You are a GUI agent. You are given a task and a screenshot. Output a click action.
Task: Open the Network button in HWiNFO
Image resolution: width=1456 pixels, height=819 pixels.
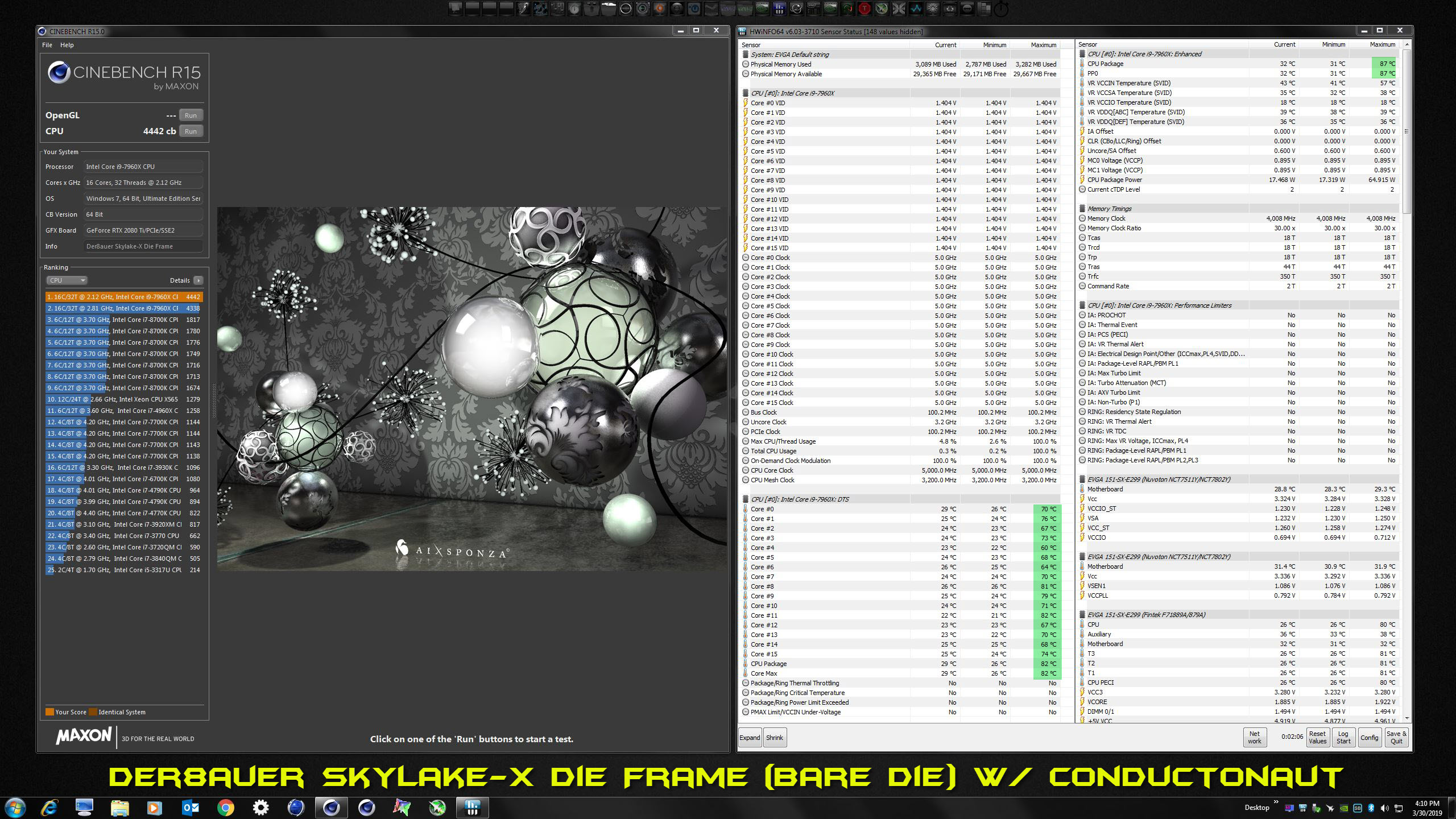1255,738
